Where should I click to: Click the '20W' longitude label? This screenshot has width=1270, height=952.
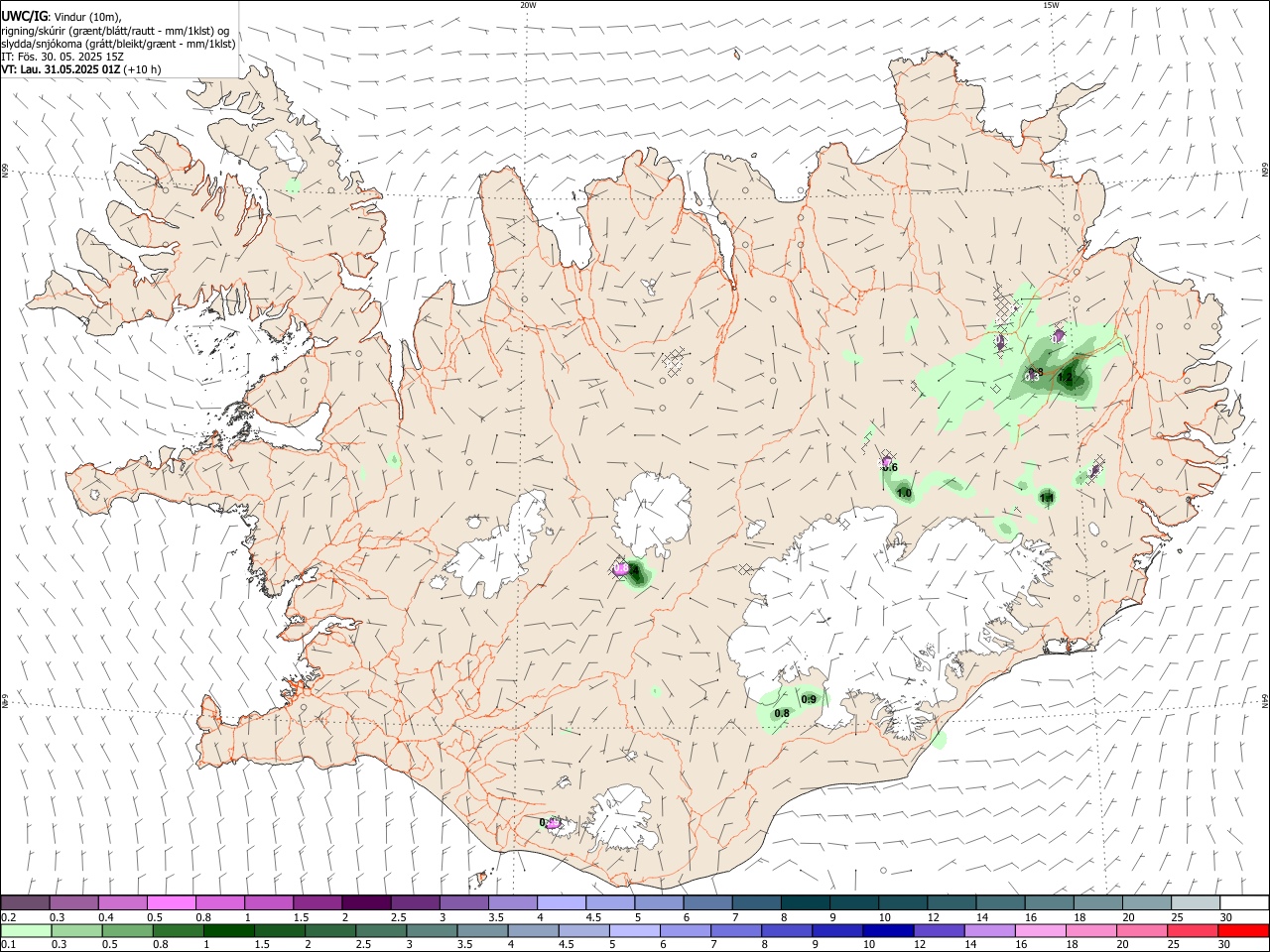pos(528,5)
